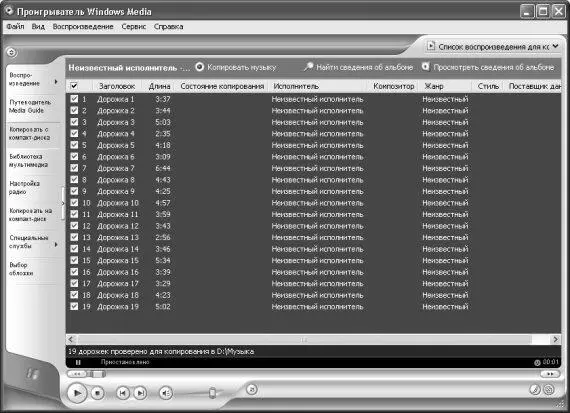The width and height of the screenshot is (570, 413).
Task: Expand the Воспроизведение sidebar arrow
Action: pyautogui.click(x=56, y=81)
